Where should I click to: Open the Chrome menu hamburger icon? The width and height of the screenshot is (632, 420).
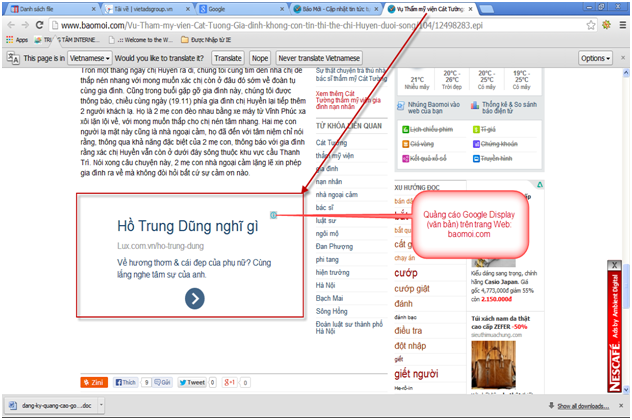click(623, 25)
